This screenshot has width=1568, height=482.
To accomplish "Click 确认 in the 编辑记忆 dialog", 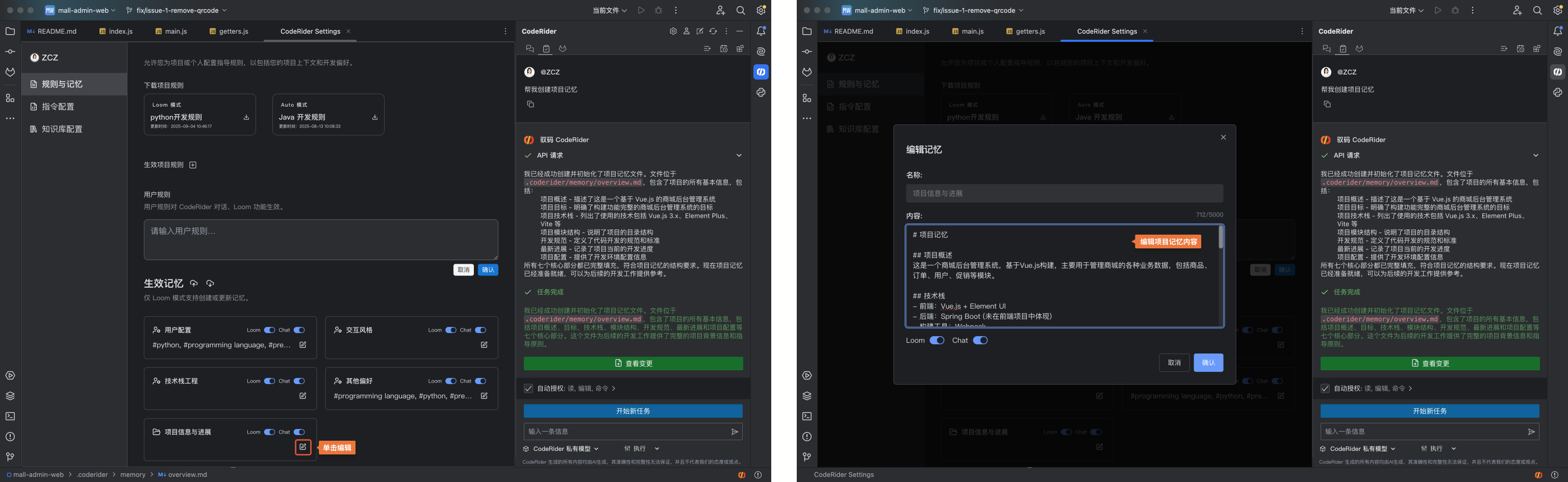I will click(1208, 363).
